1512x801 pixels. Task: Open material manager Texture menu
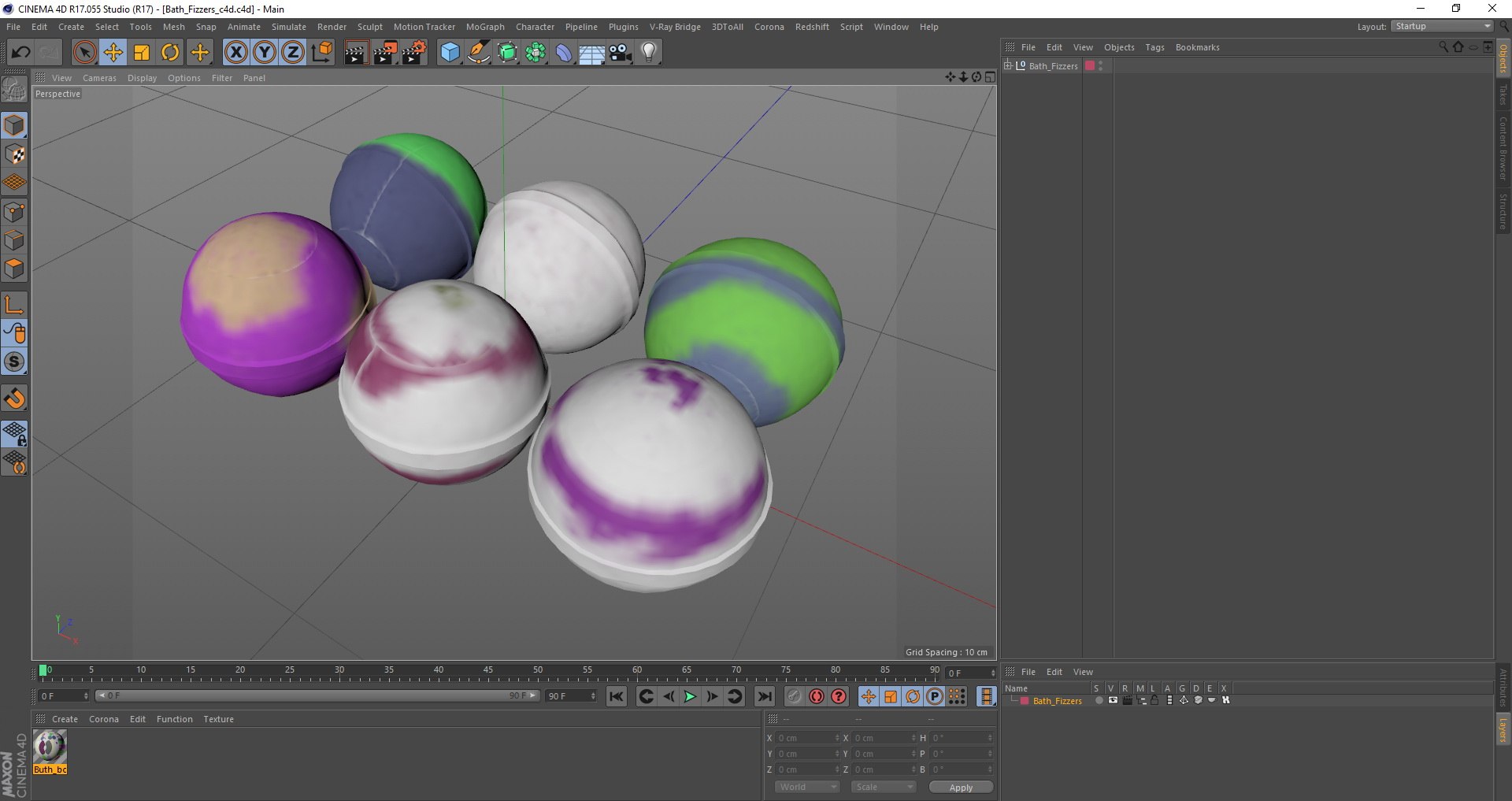pyautogui.click(x=218, y=719)
